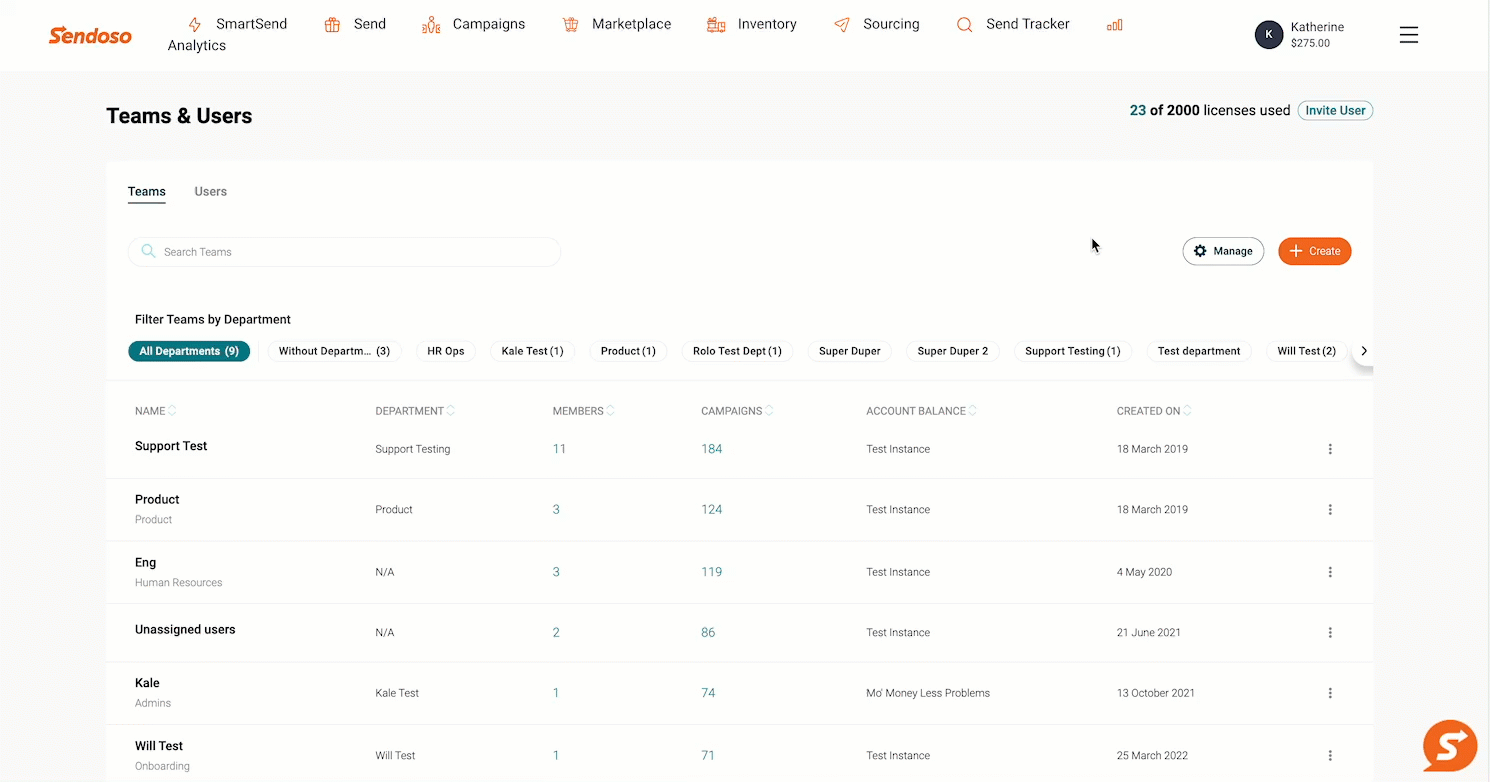Image resolution: width=1490 pixels, height=782 pixels.
Task: Sort table by the Department column
Action: (415, 411)
